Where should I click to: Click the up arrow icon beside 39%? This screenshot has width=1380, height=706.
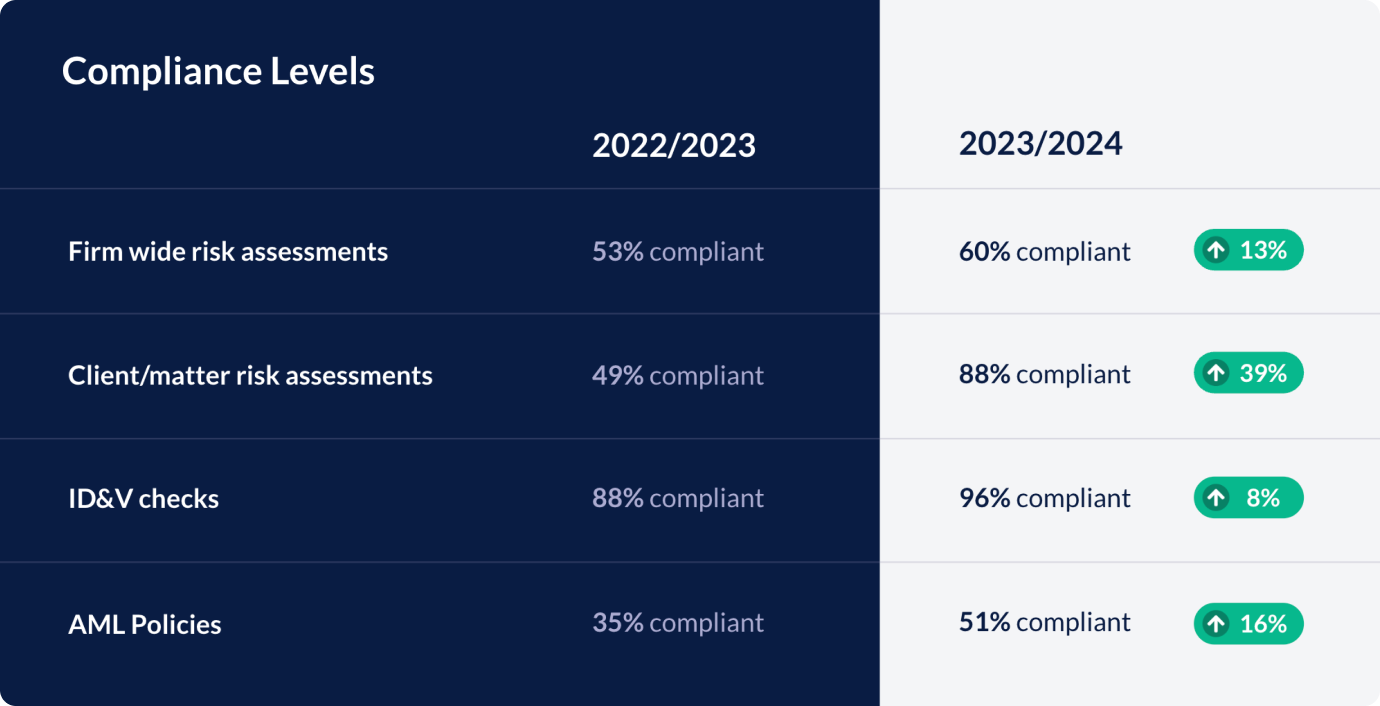coord(1216,373)
